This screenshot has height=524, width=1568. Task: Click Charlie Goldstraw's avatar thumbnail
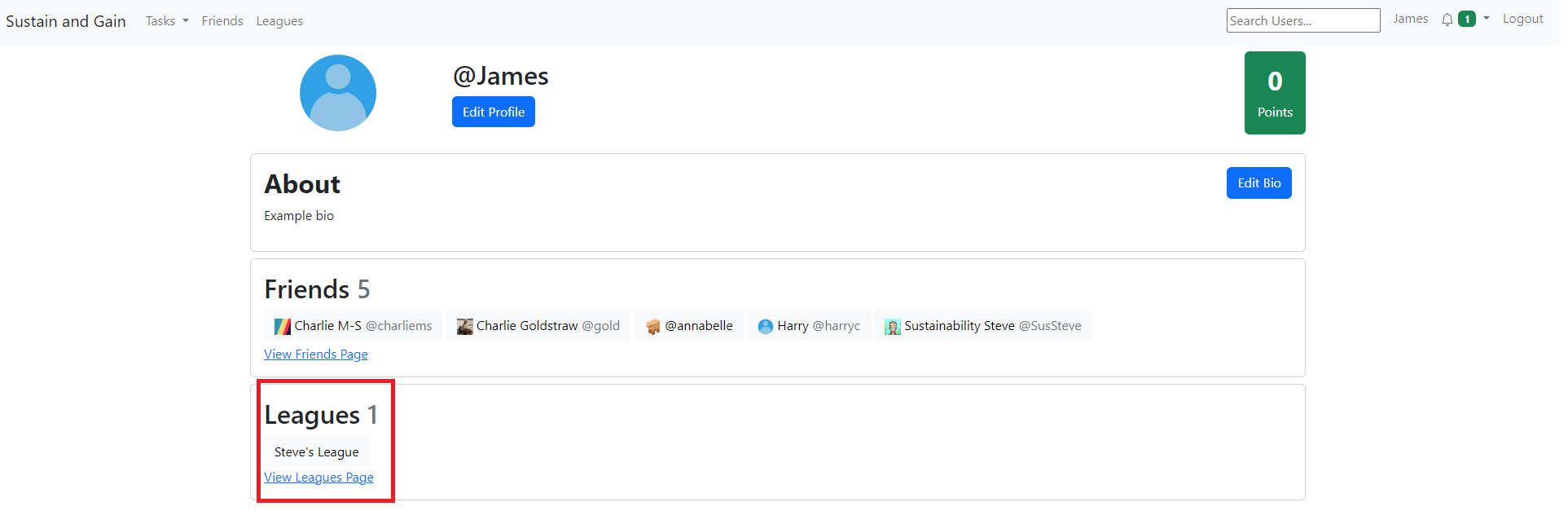coord(464,327)
